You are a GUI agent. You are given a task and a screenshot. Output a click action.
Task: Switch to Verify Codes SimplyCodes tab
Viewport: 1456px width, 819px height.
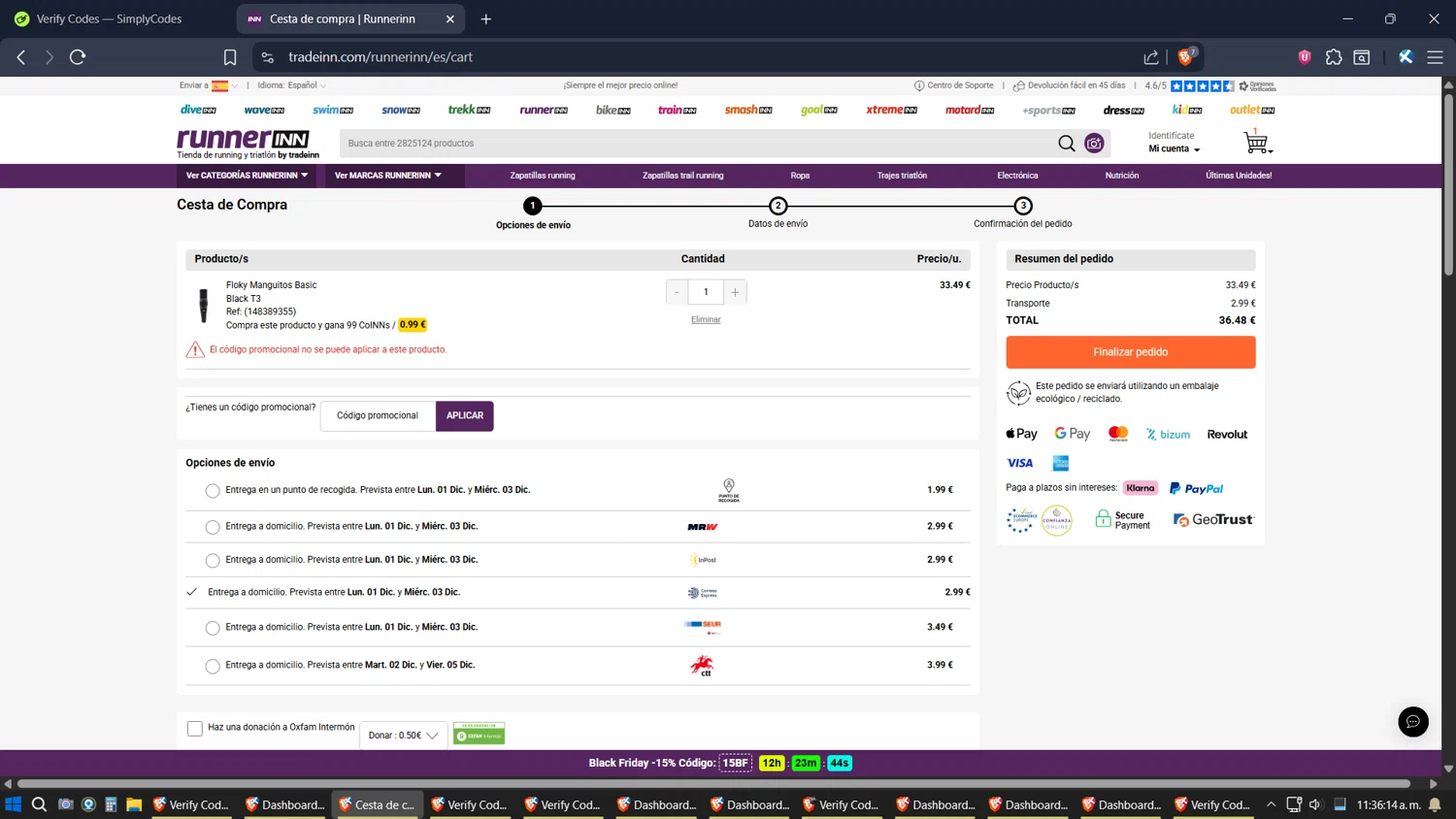(x=109, y=18)
